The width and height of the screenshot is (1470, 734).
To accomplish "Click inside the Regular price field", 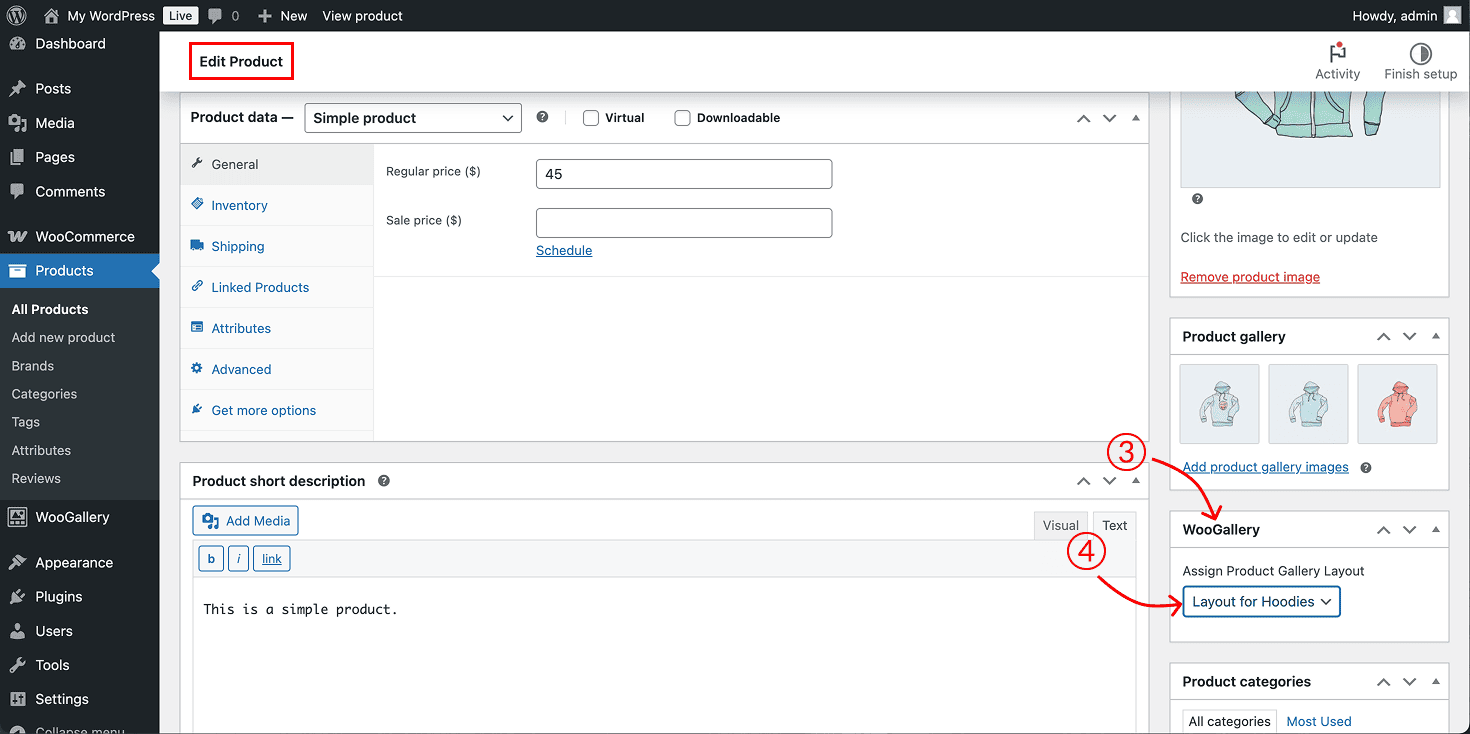I will tap(683, 173).
